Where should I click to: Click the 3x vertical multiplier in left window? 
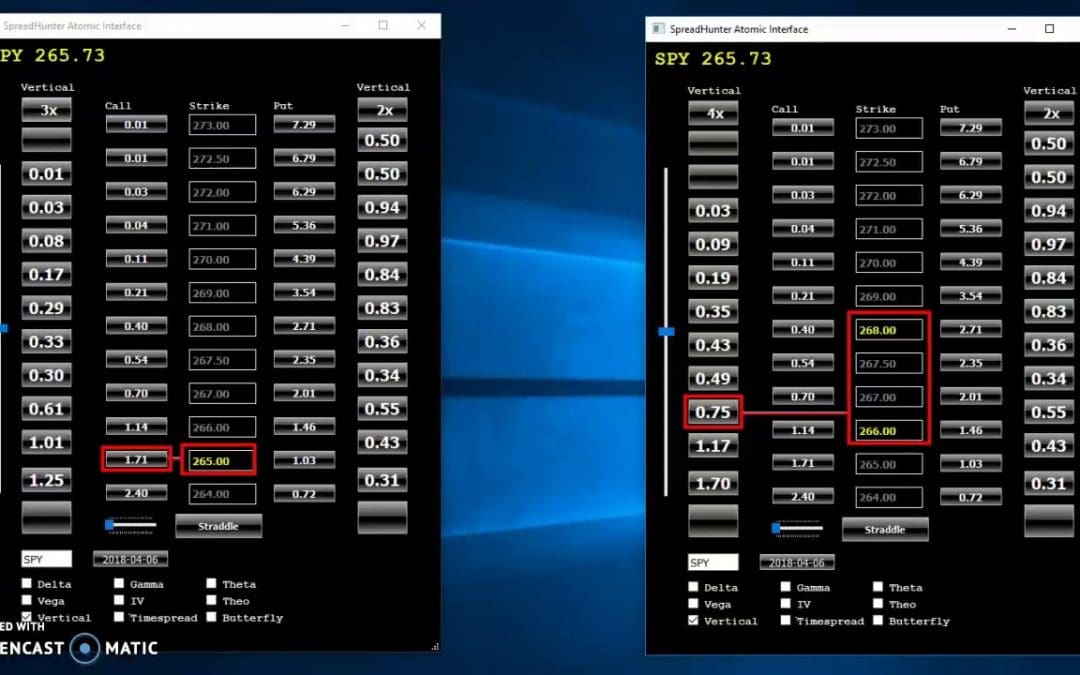[47, 110]
